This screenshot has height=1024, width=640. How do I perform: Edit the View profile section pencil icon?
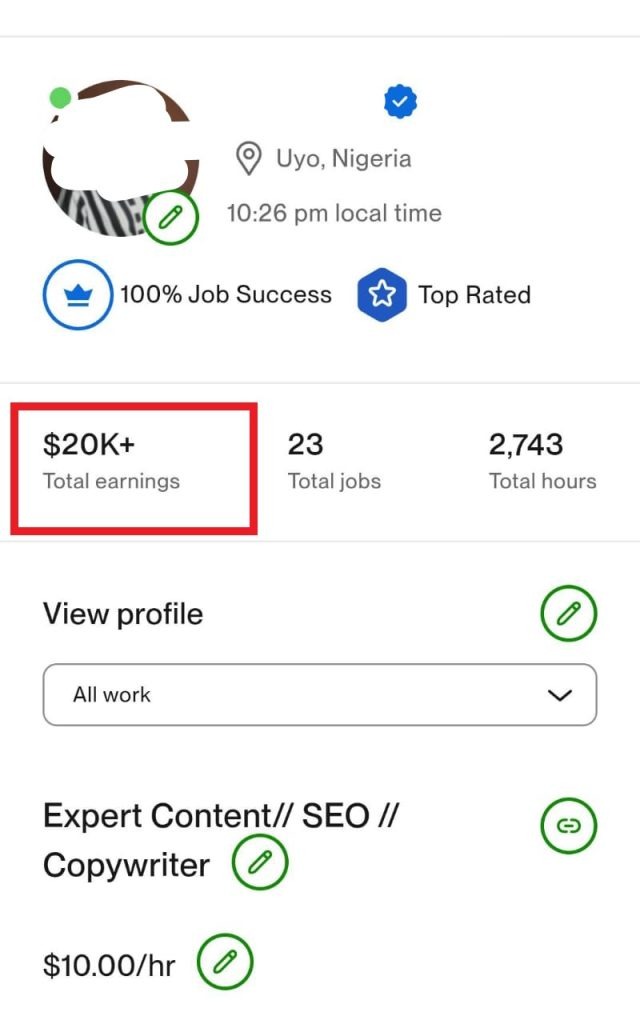click(x=568, y=614)
